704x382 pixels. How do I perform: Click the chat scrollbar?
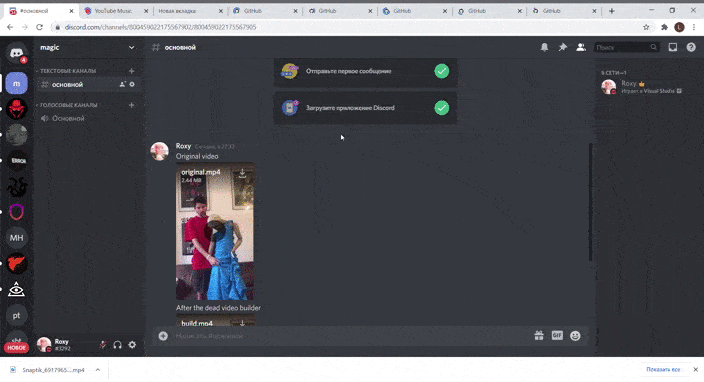[x=590, y=202]
